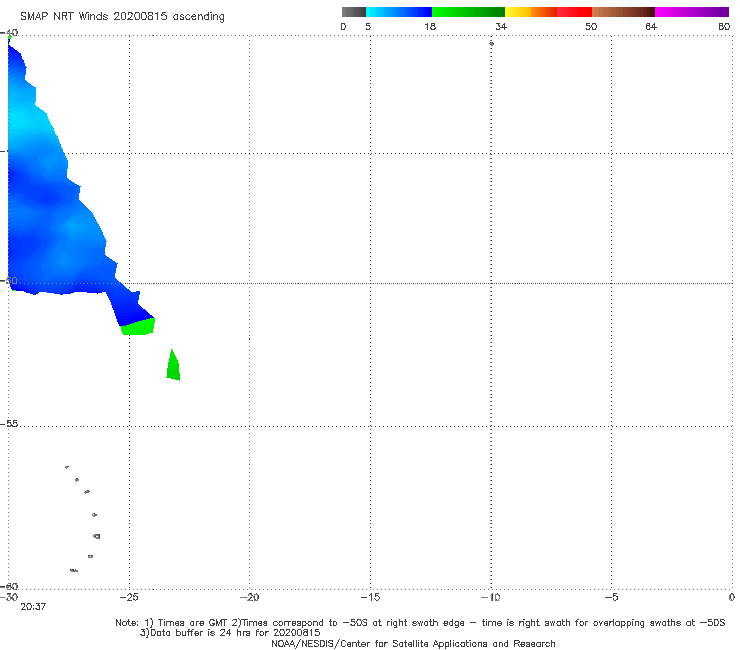Screen dimensions: 740x650
Task: Click the color bar label '5'
Action: pos(368,27)
